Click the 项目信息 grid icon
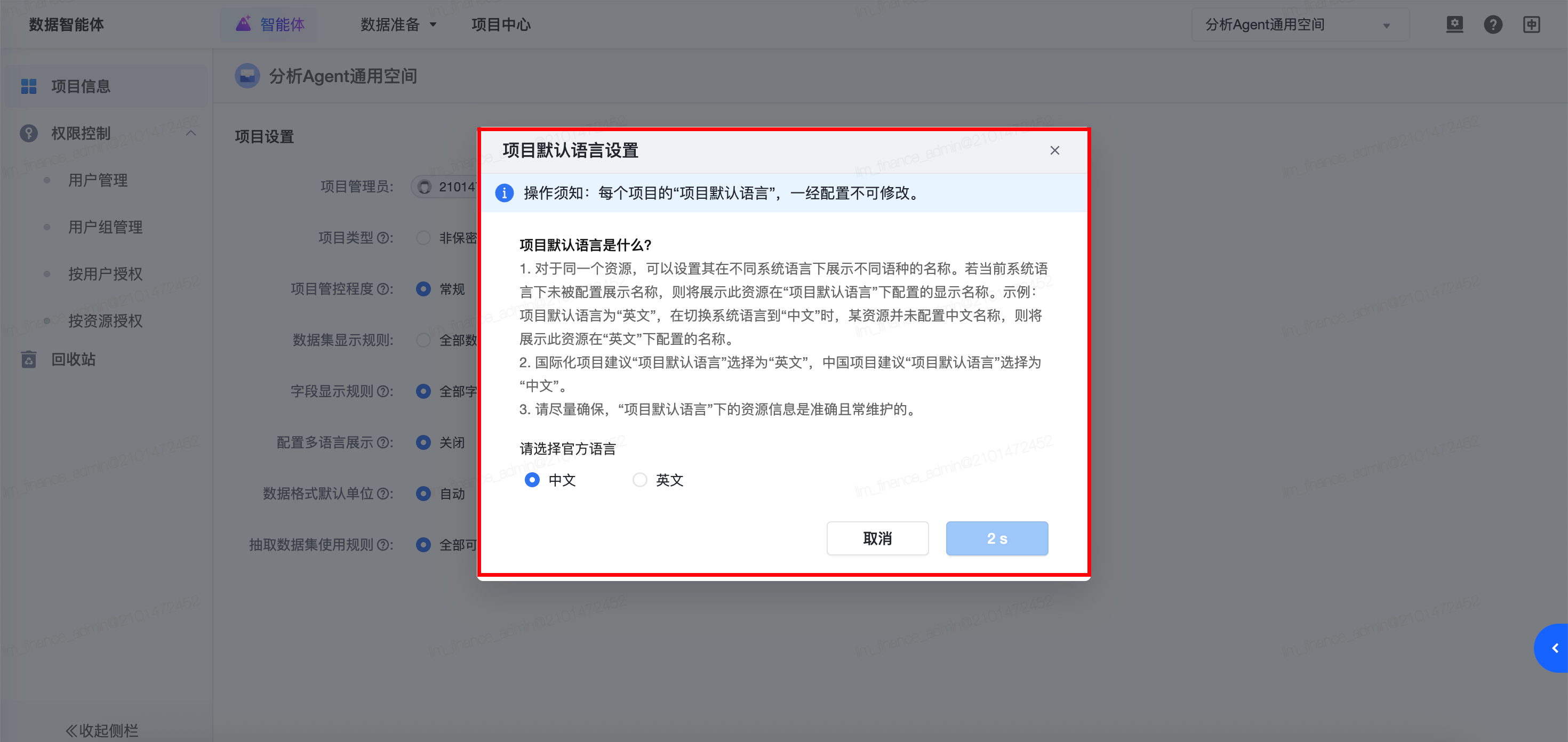The image size is (1568, 742). point(29,86)
